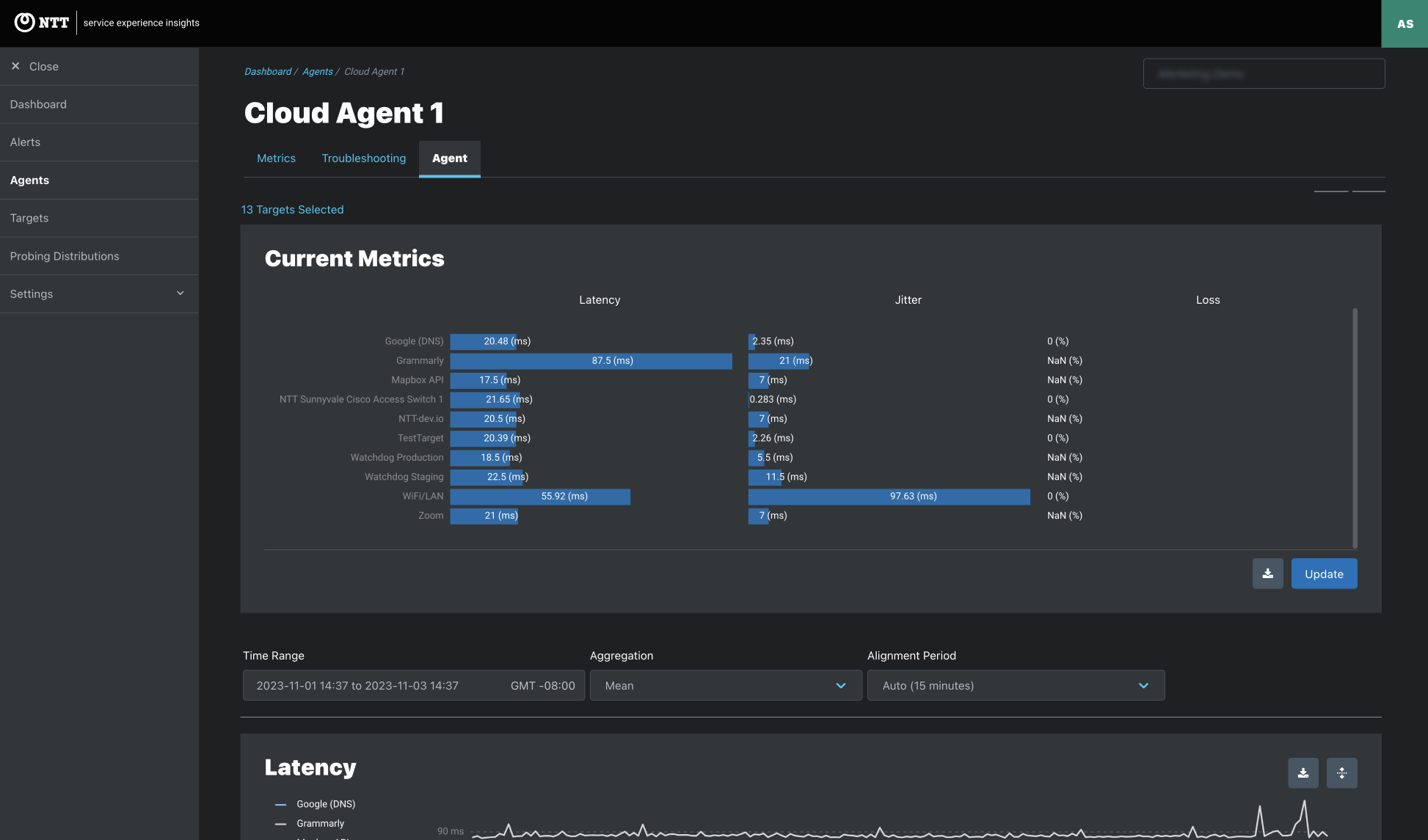Open Alerts in the sidebar
Screen dimensions: 1428x840
pos(99,142)
